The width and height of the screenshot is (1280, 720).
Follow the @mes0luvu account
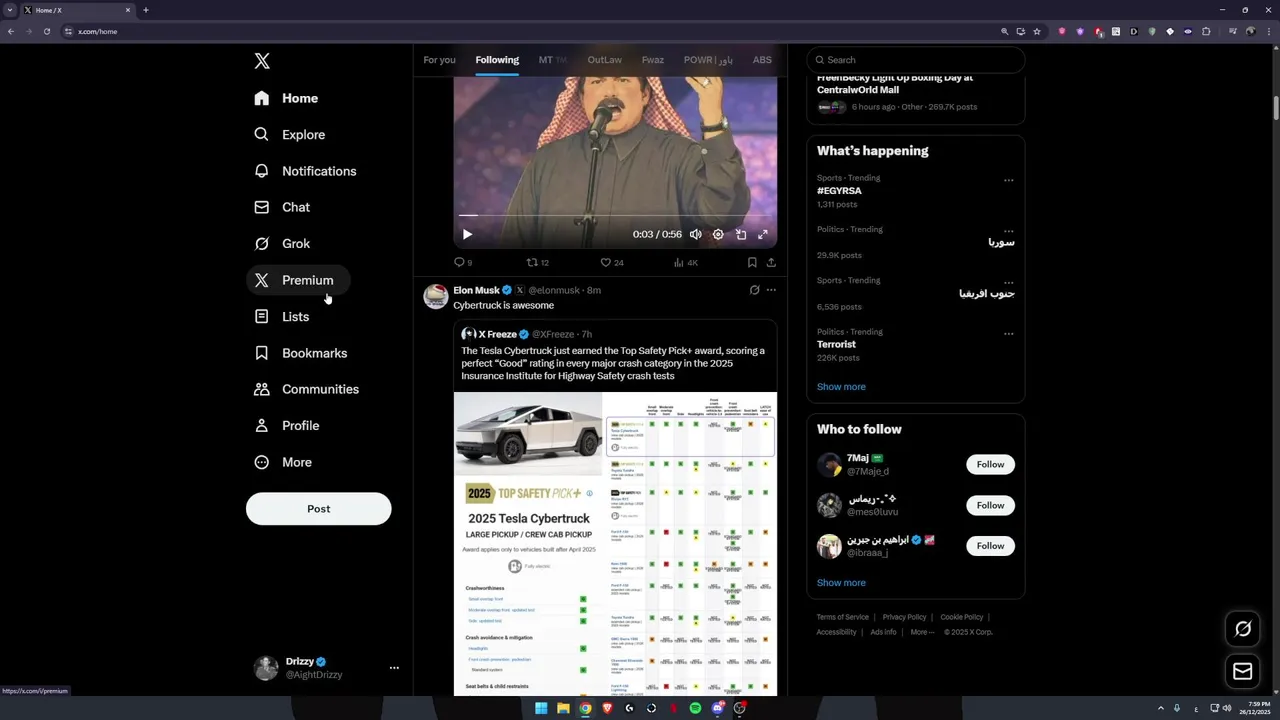click(990, 505)
